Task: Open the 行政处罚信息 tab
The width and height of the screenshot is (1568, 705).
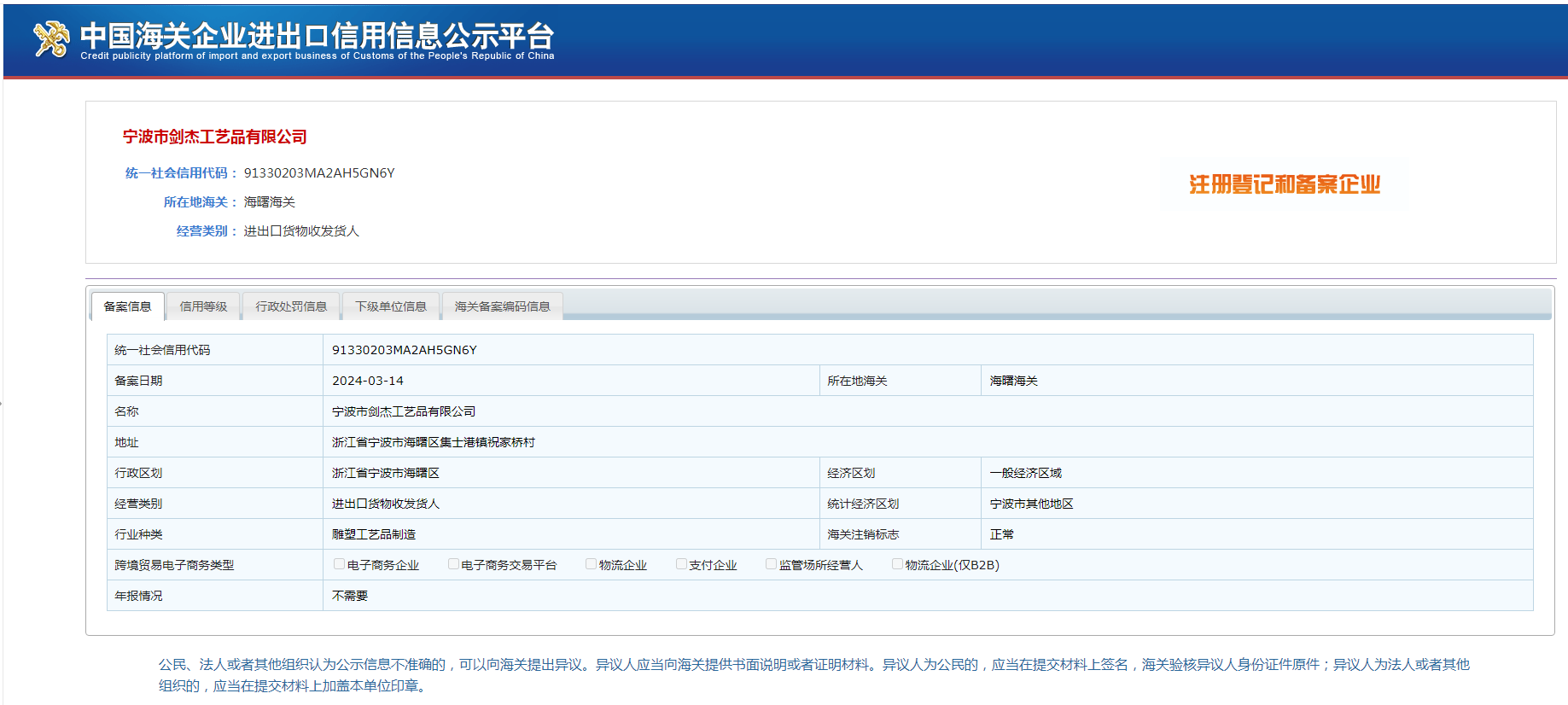Action: click(291, 306)
